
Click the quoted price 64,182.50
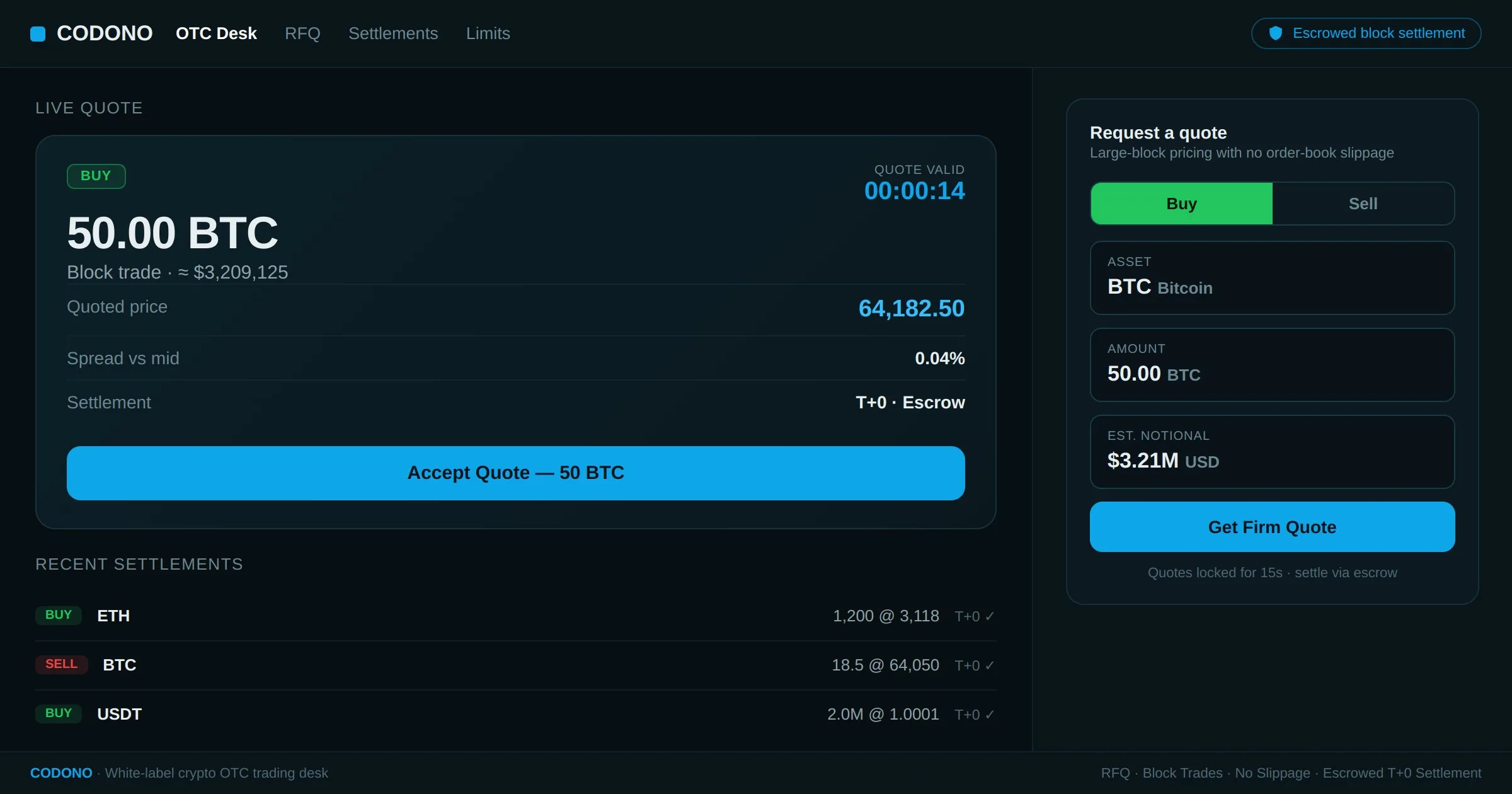click(x=912, y=309)
